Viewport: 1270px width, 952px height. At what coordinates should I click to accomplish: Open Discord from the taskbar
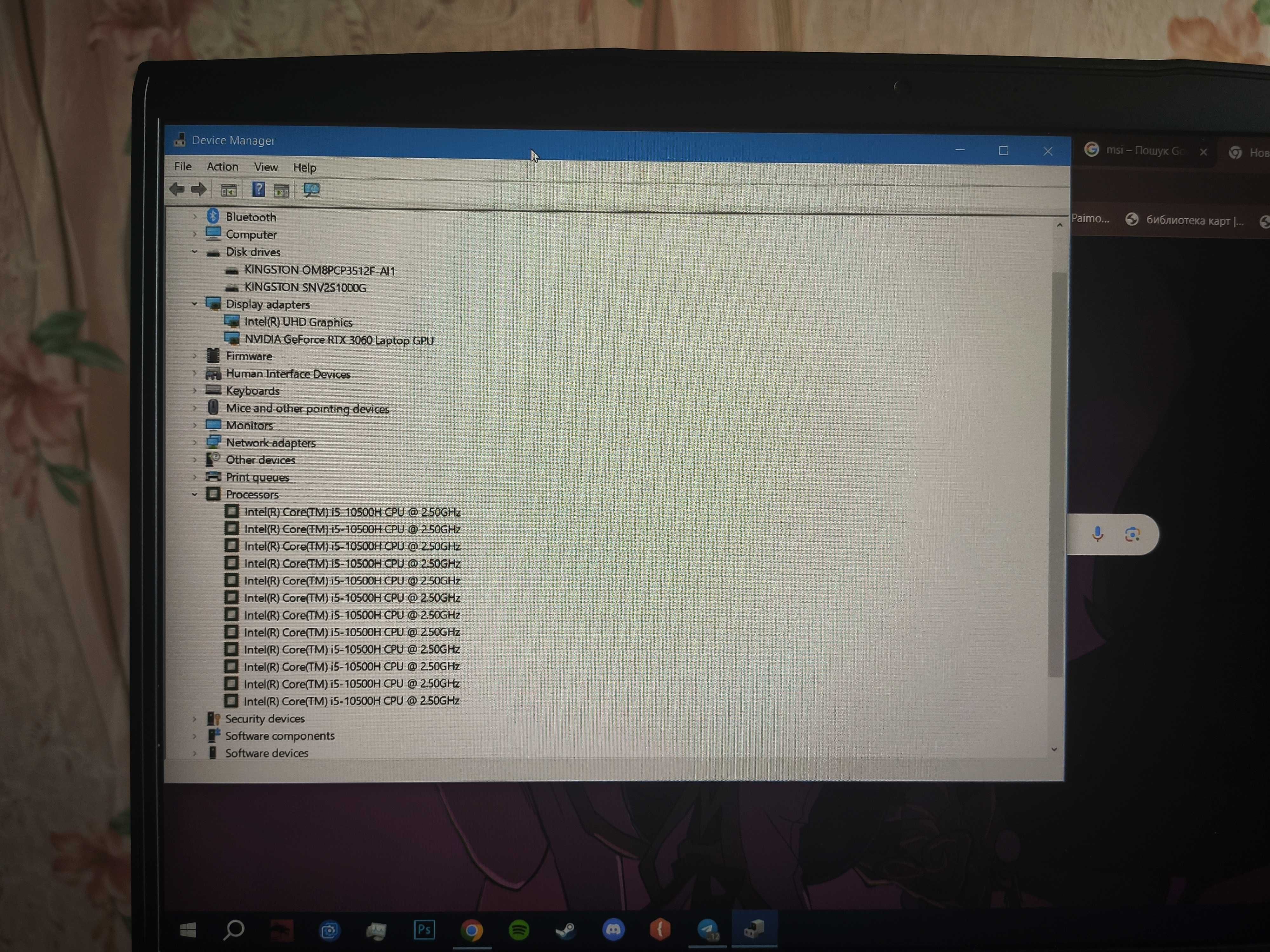click(x=613, y=929)
